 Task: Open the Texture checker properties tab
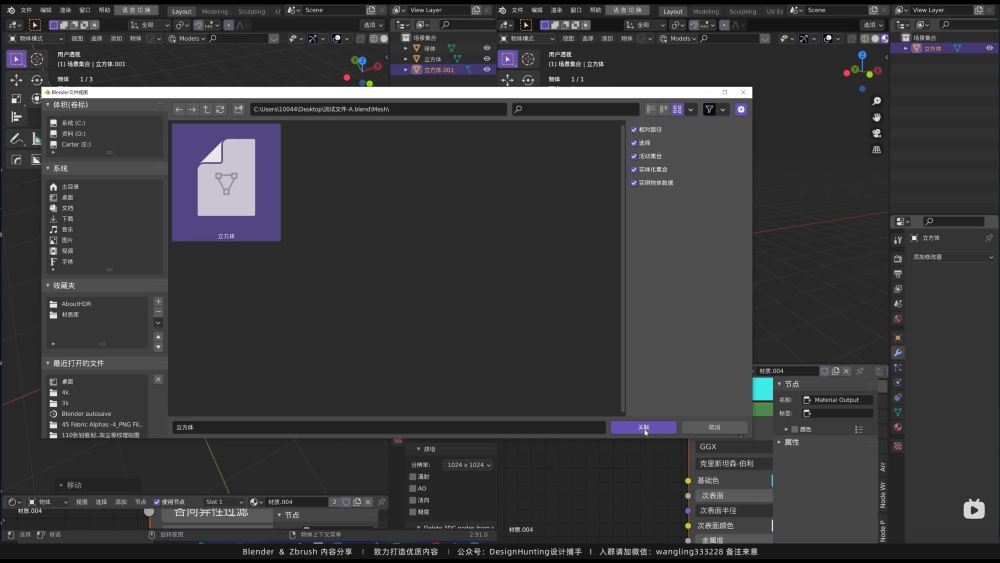tap(898, 446)
